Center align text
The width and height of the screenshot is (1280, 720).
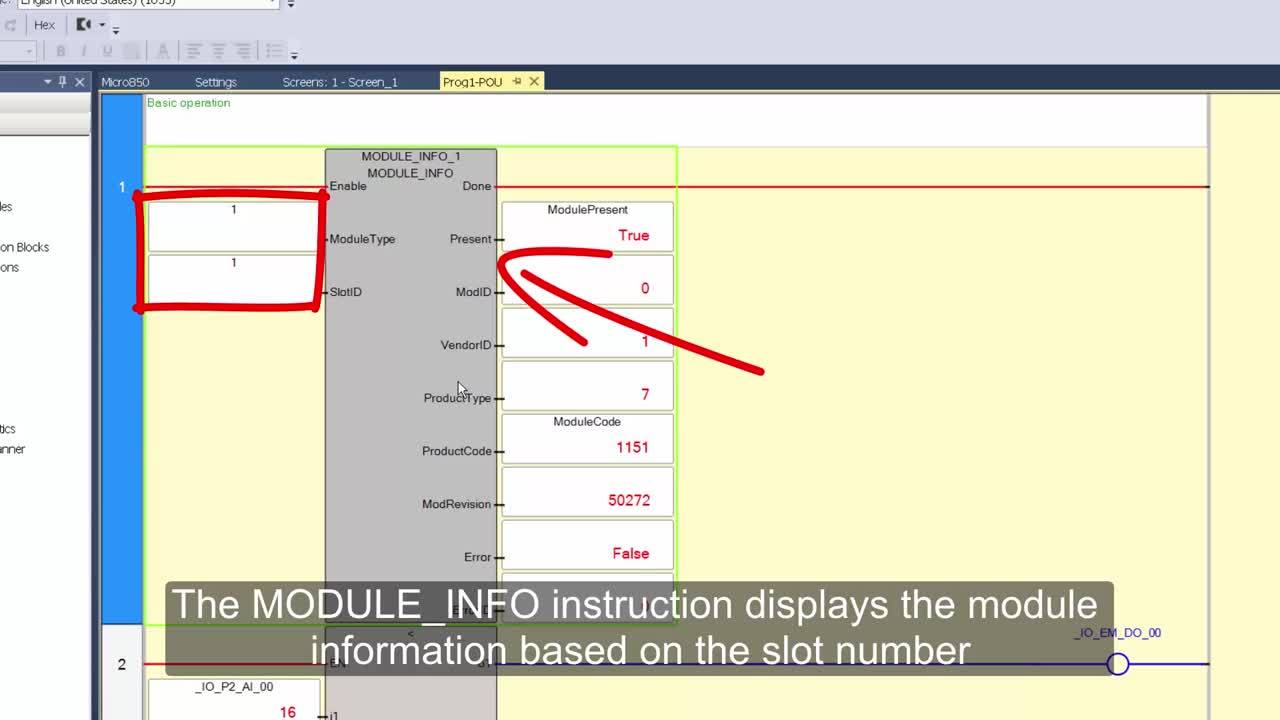click(x=218, y=51)
